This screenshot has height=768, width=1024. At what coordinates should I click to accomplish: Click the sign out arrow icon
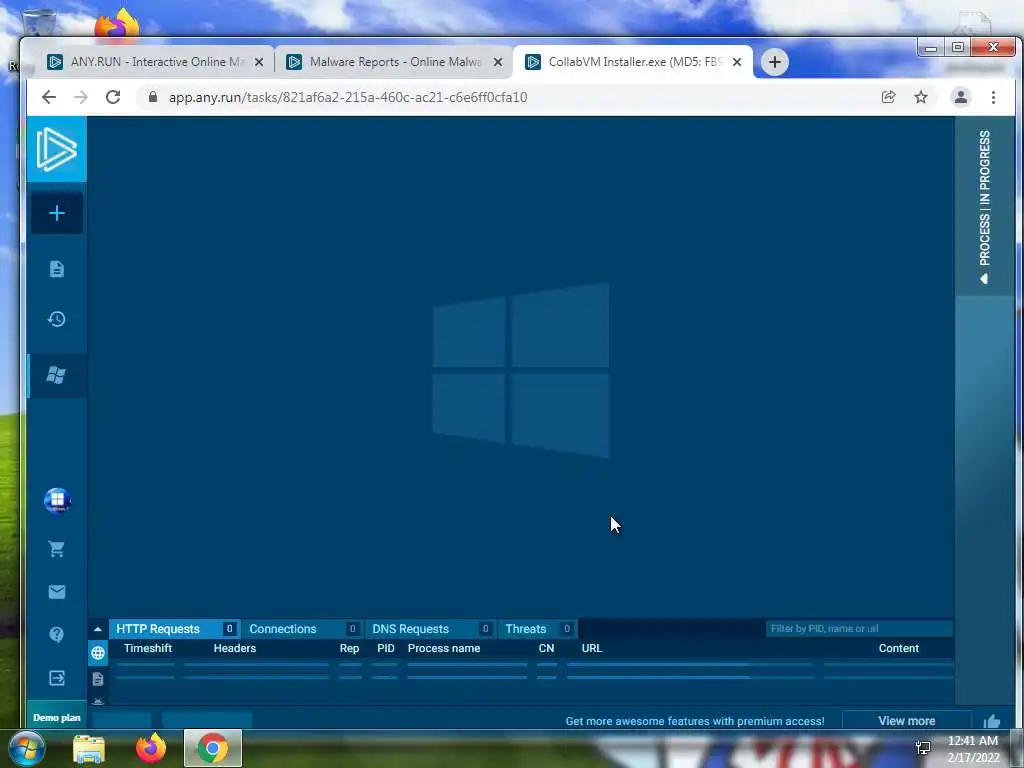pos(57,678)
